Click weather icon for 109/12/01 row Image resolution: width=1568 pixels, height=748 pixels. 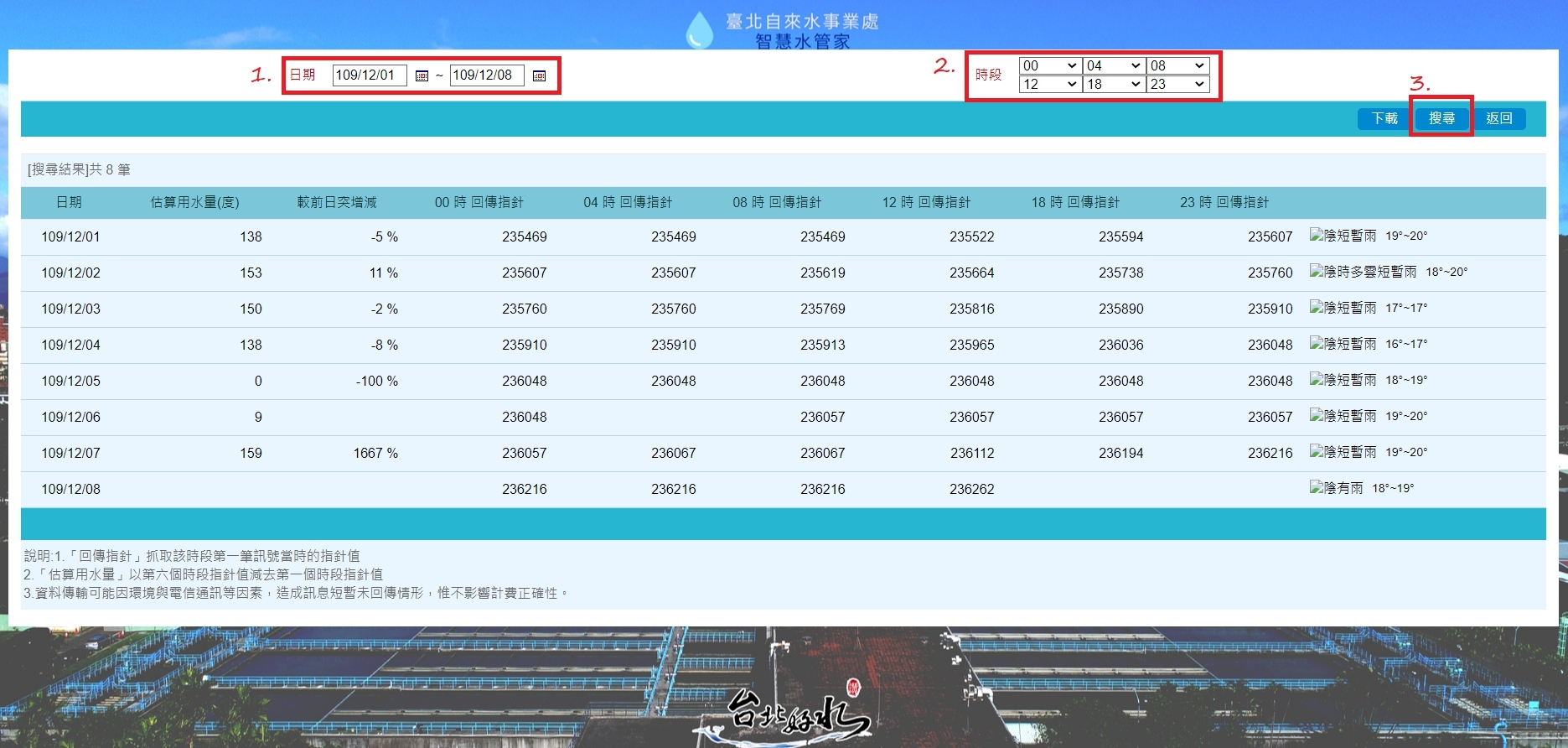(x=1317, y=236)
